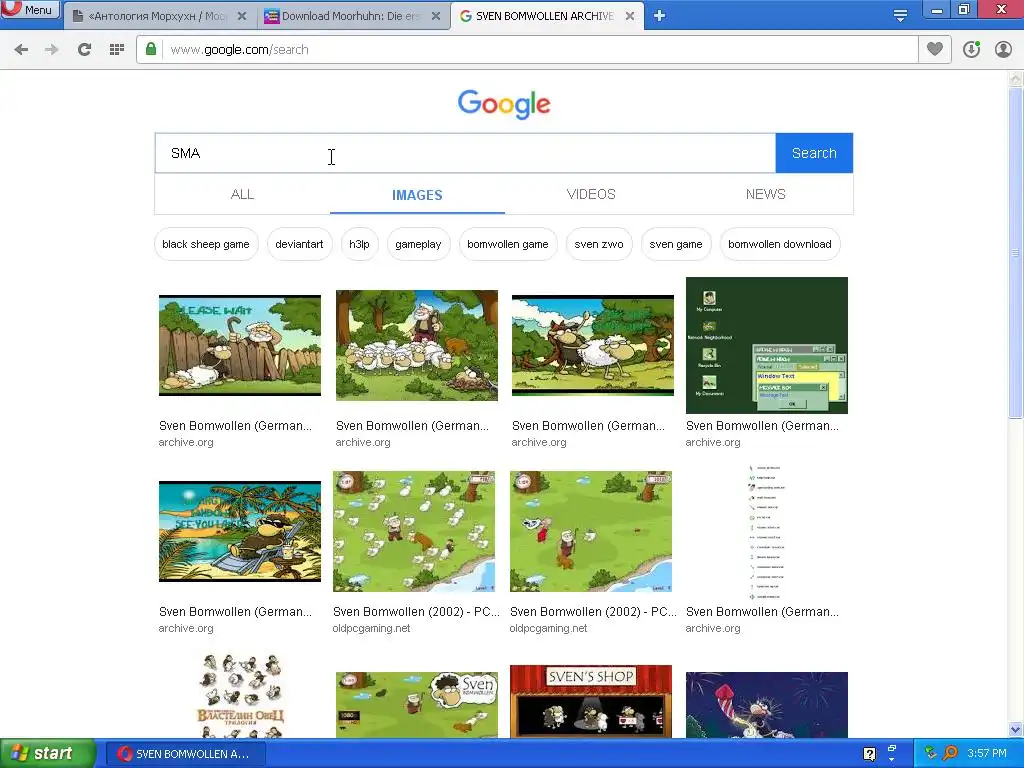1024x768 pixels.
Task: Open shepherd with flock of sheep image
Action: point(417,345)
